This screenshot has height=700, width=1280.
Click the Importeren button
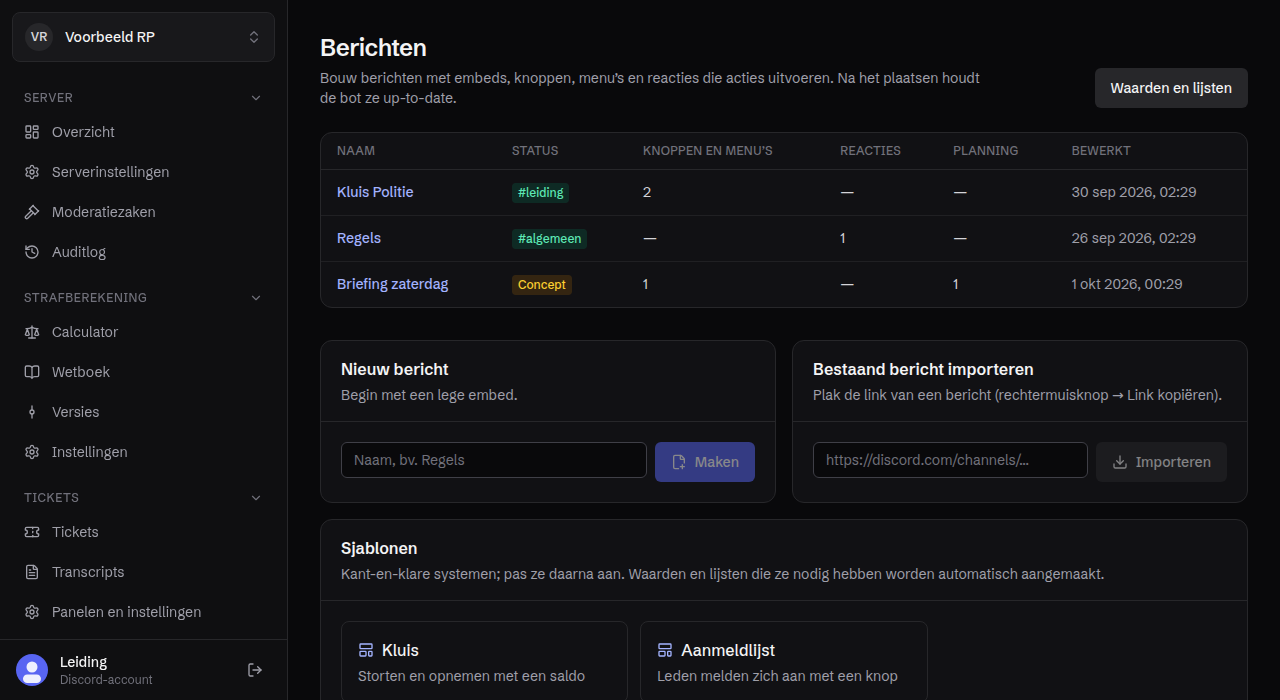coord(1161,462)
